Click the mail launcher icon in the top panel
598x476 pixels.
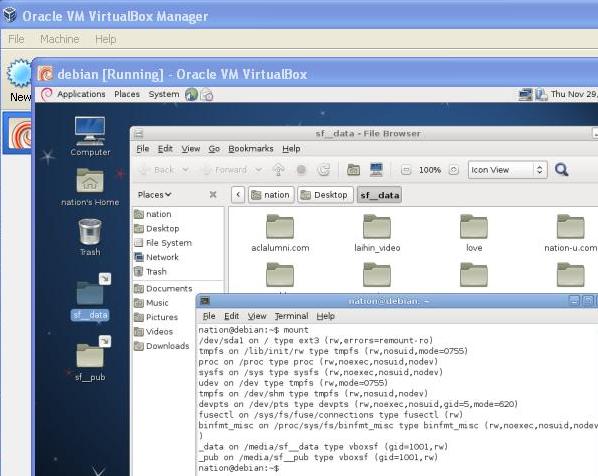click(207, 94)
